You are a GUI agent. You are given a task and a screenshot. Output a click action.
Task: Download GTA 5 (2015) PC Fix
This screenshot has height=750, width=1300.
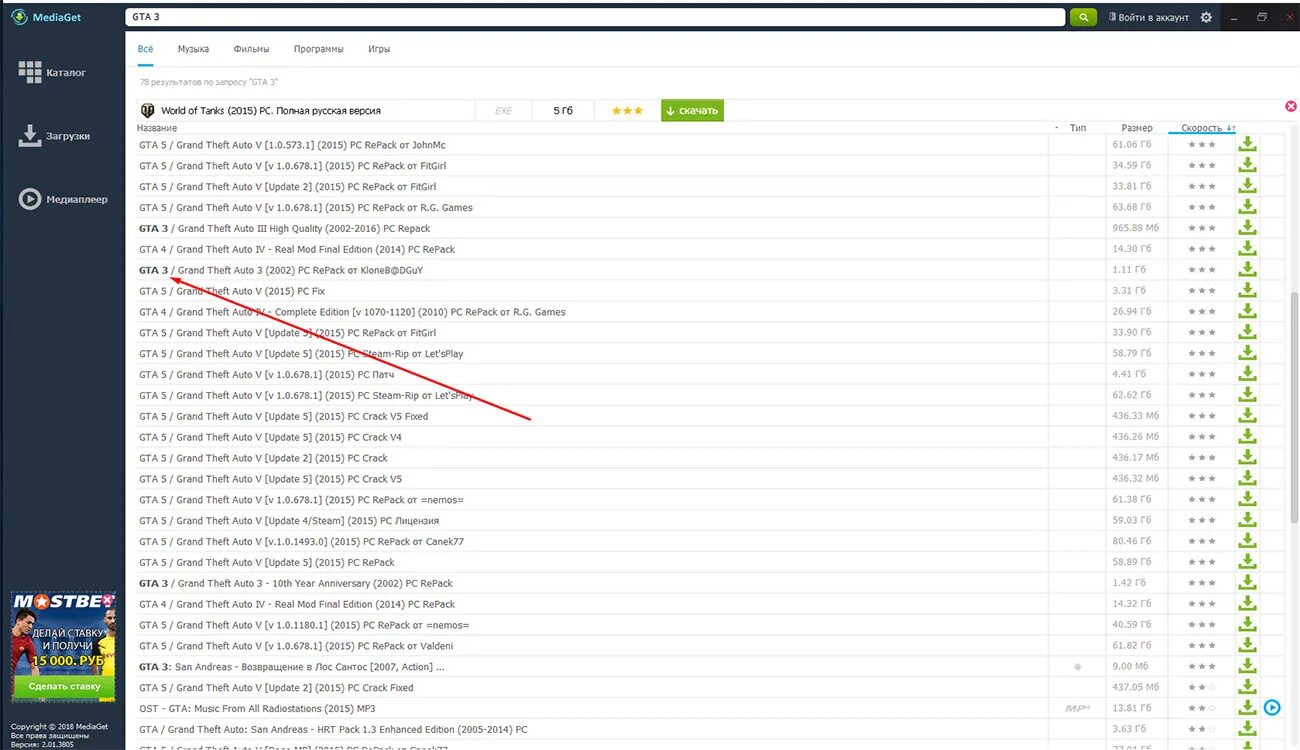[1247, 291]
